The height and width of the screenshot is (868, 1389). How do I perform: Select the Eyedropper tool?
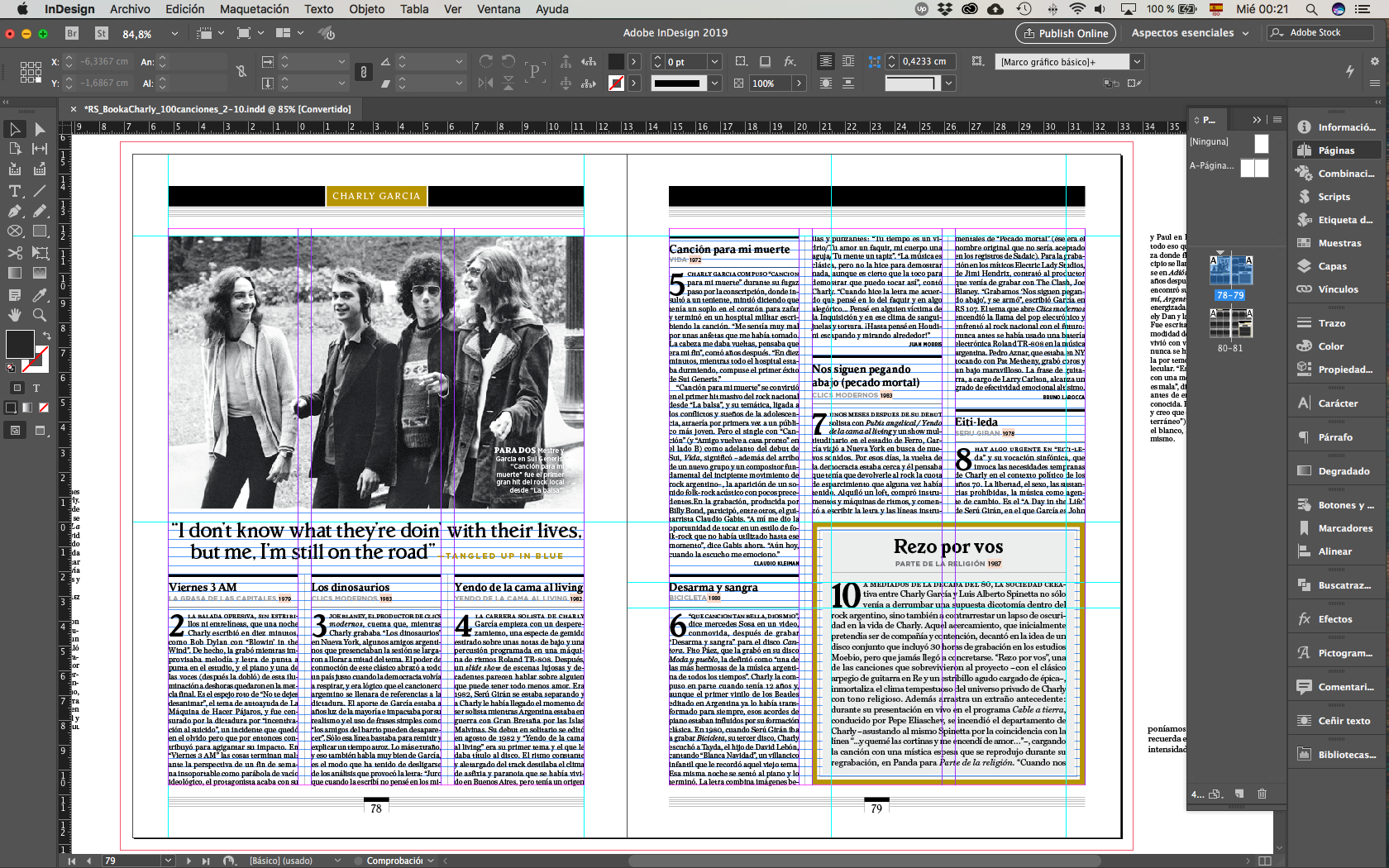(x=40, y=295)
